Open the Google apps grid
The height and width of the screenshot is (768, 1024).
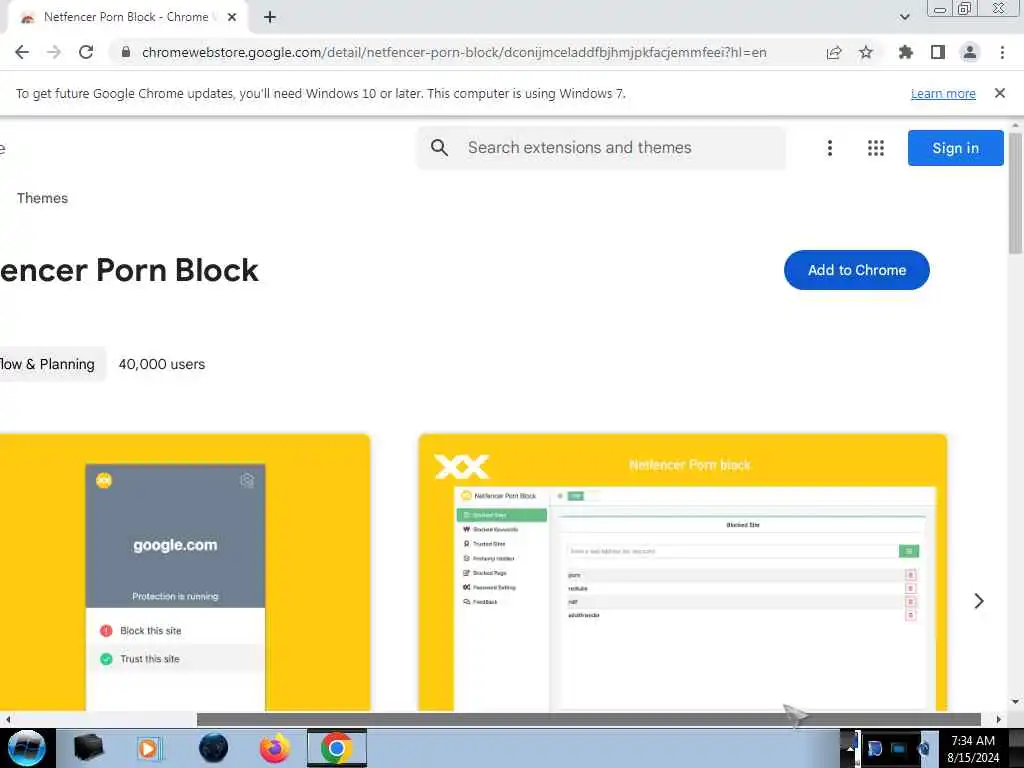coord(876,148)
